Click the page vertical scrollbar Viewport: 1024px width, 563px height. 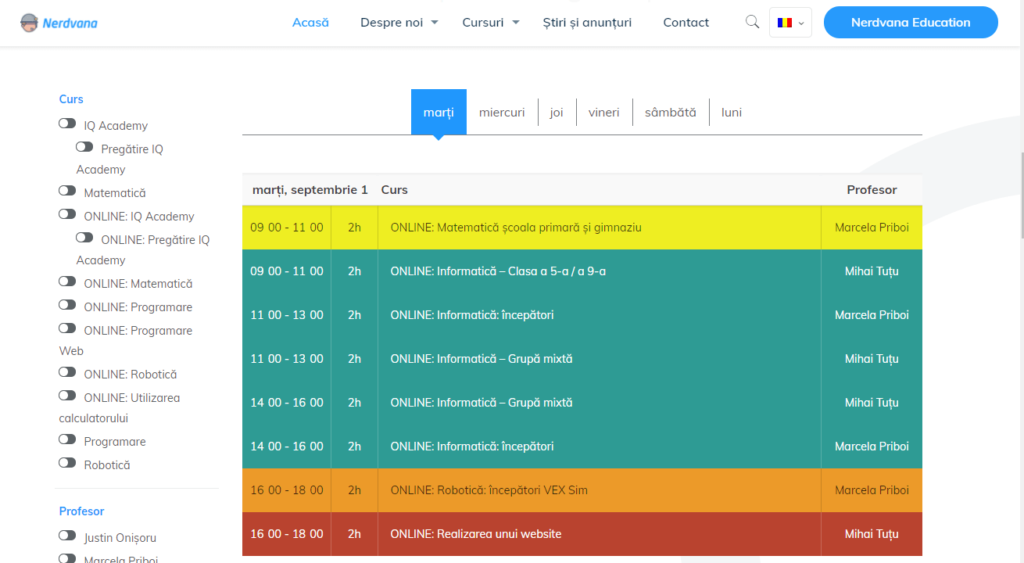(1021, 196)
